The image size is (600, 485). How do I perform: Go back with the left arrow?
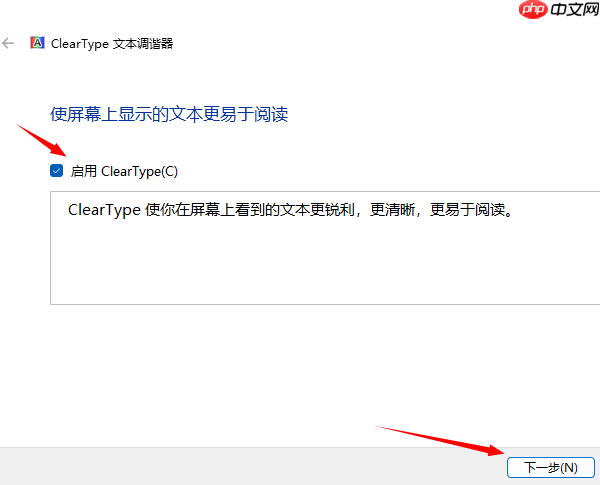8,43
